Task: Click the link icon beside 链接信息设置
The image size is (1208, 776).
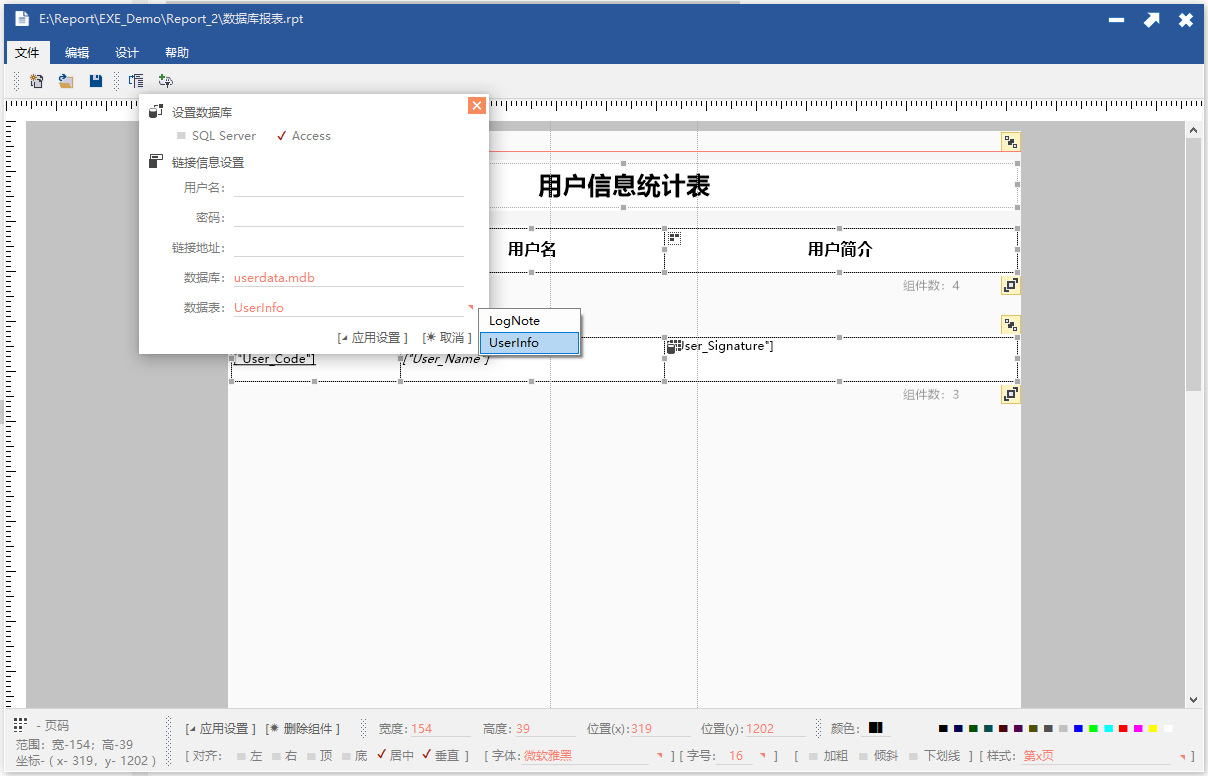Action: click(x=156, y=161)
